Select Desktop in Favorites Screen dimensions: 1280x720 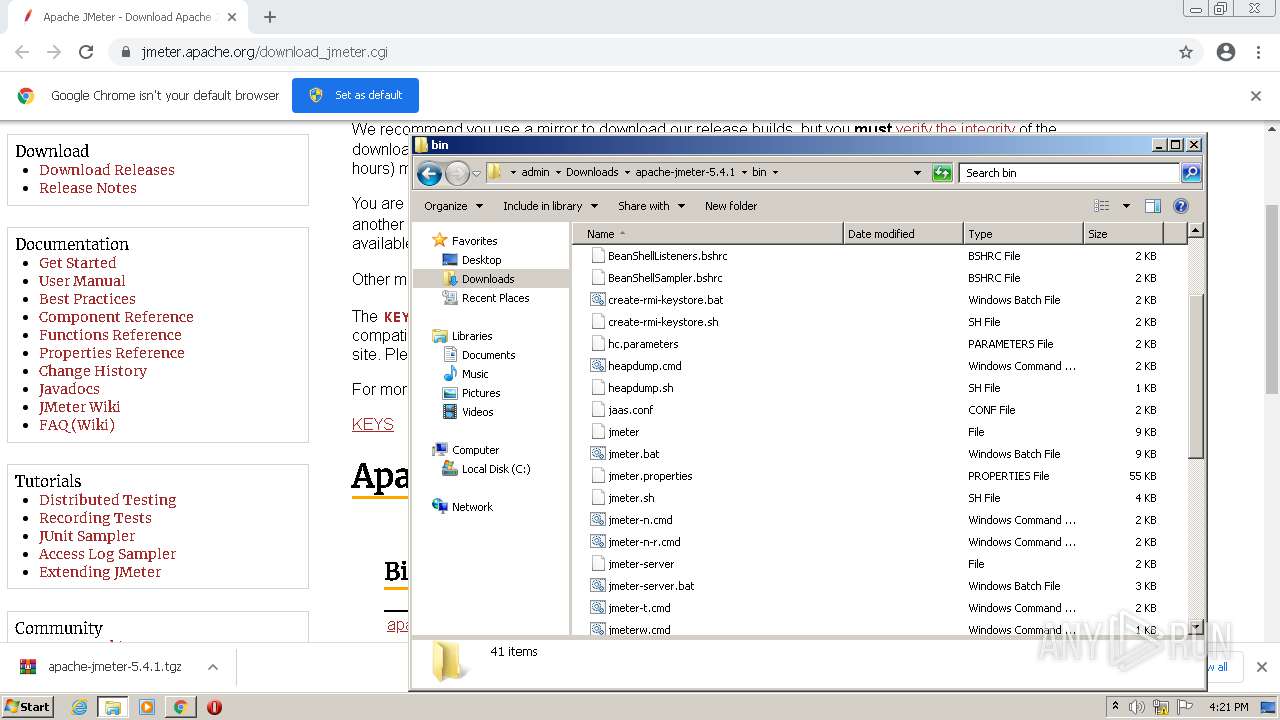pos(481,260)
